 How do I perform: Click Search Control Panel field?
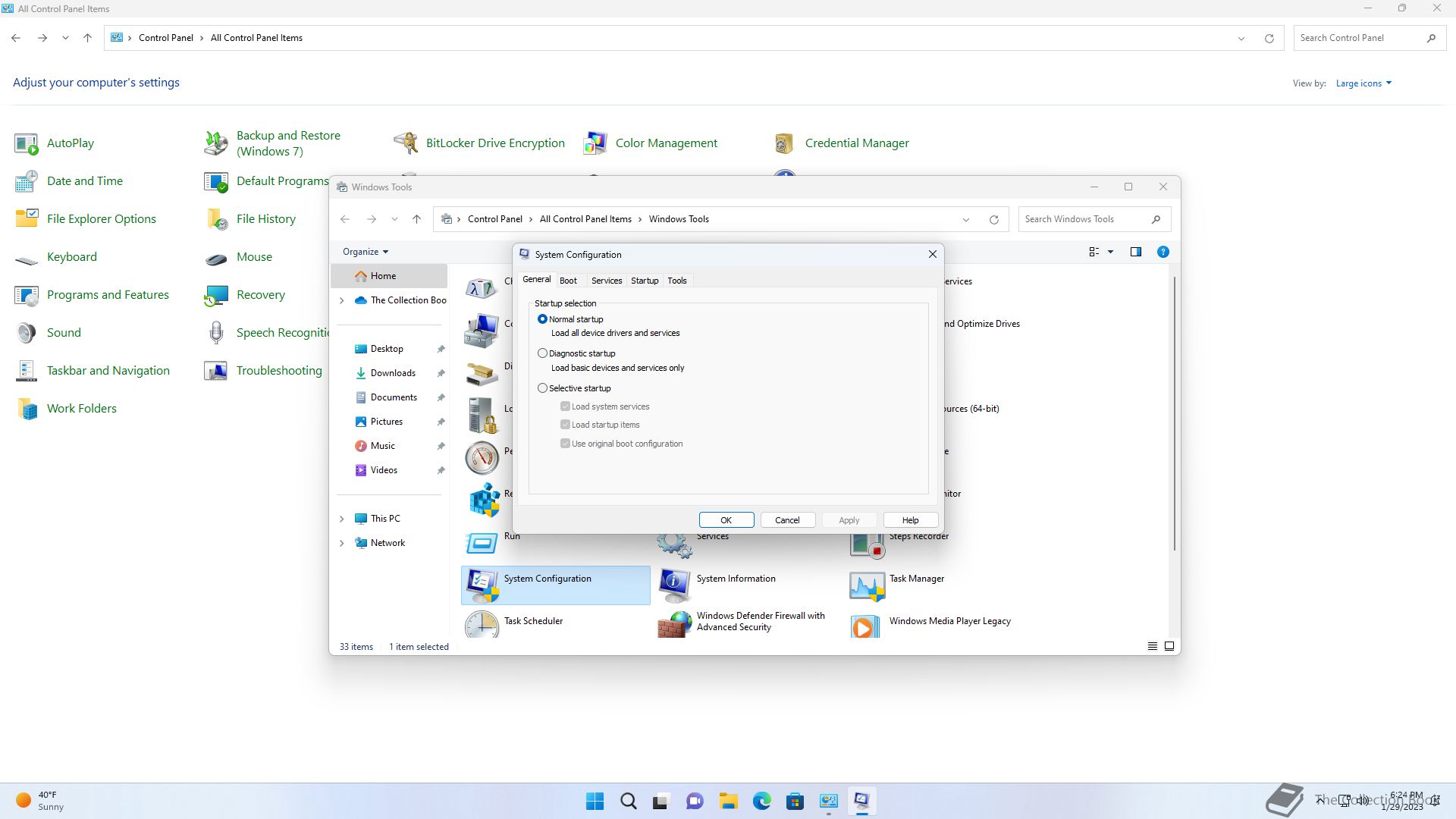click(x=1369, y=38)
